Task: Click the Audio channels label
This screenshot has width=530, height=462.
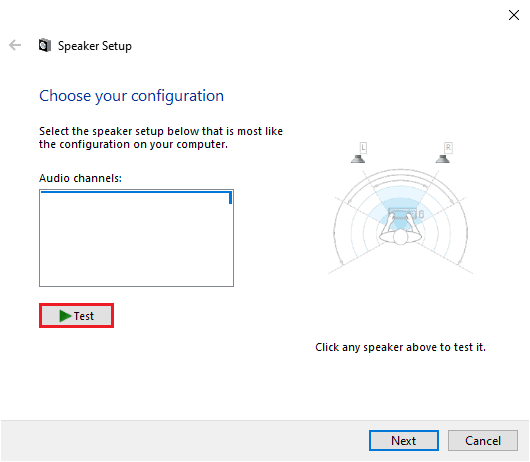Action: click(80, 178)
